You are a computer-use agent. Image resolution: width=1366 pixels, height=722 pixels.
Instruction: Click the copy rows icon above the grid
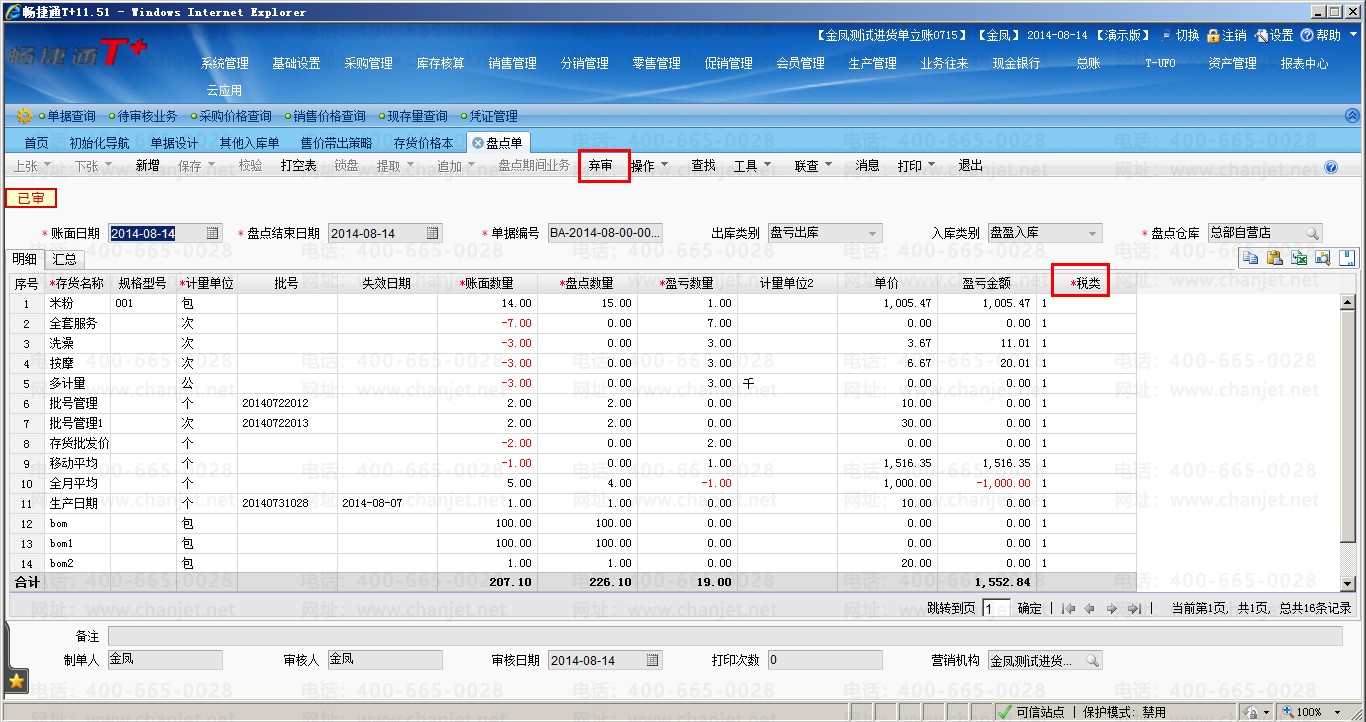point(1251,258)
